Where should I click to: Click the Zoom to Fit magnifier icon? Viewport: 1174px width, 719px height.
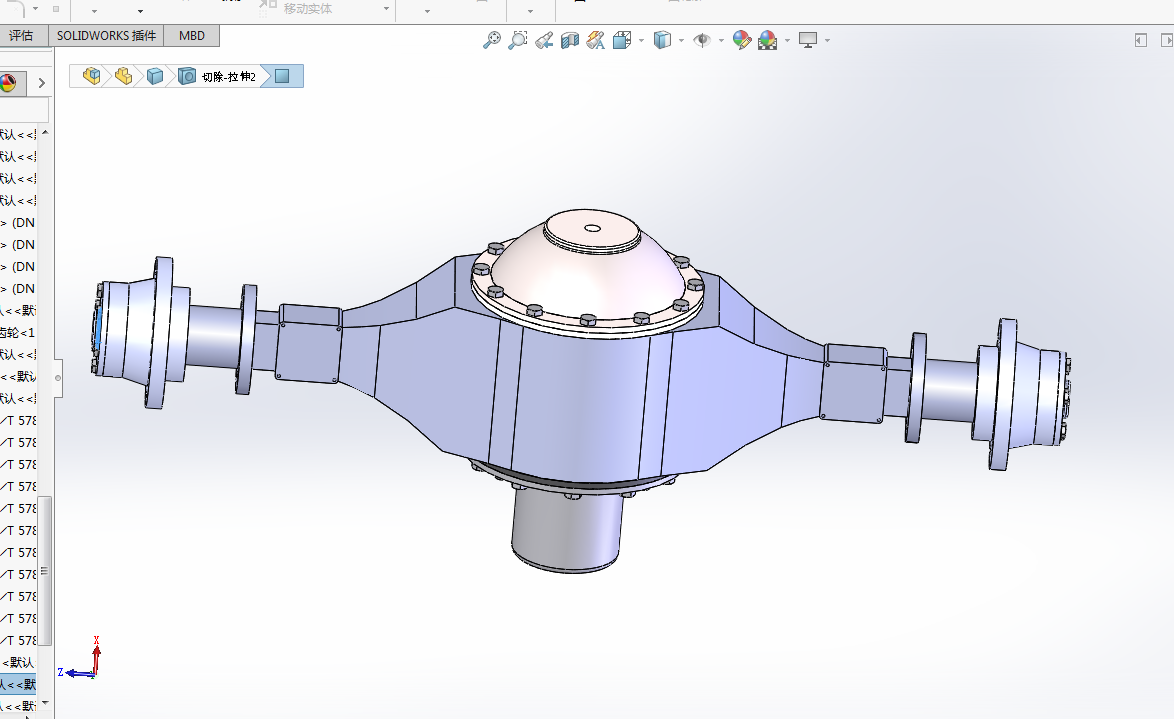(x=491, y=40)
